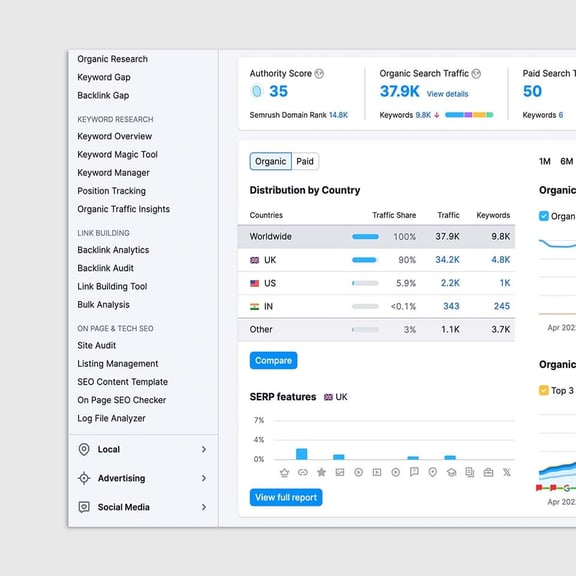Image resolution: width=576 pixels, height=576 pixels.
Task: Click the UK keywords value 4.8K
Action: coord(501,260)
